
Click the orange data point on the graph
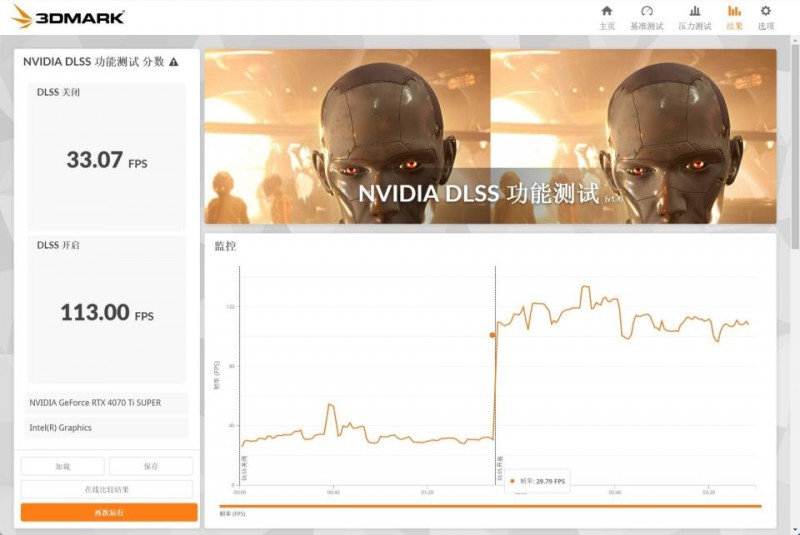[x=492, y=335]
